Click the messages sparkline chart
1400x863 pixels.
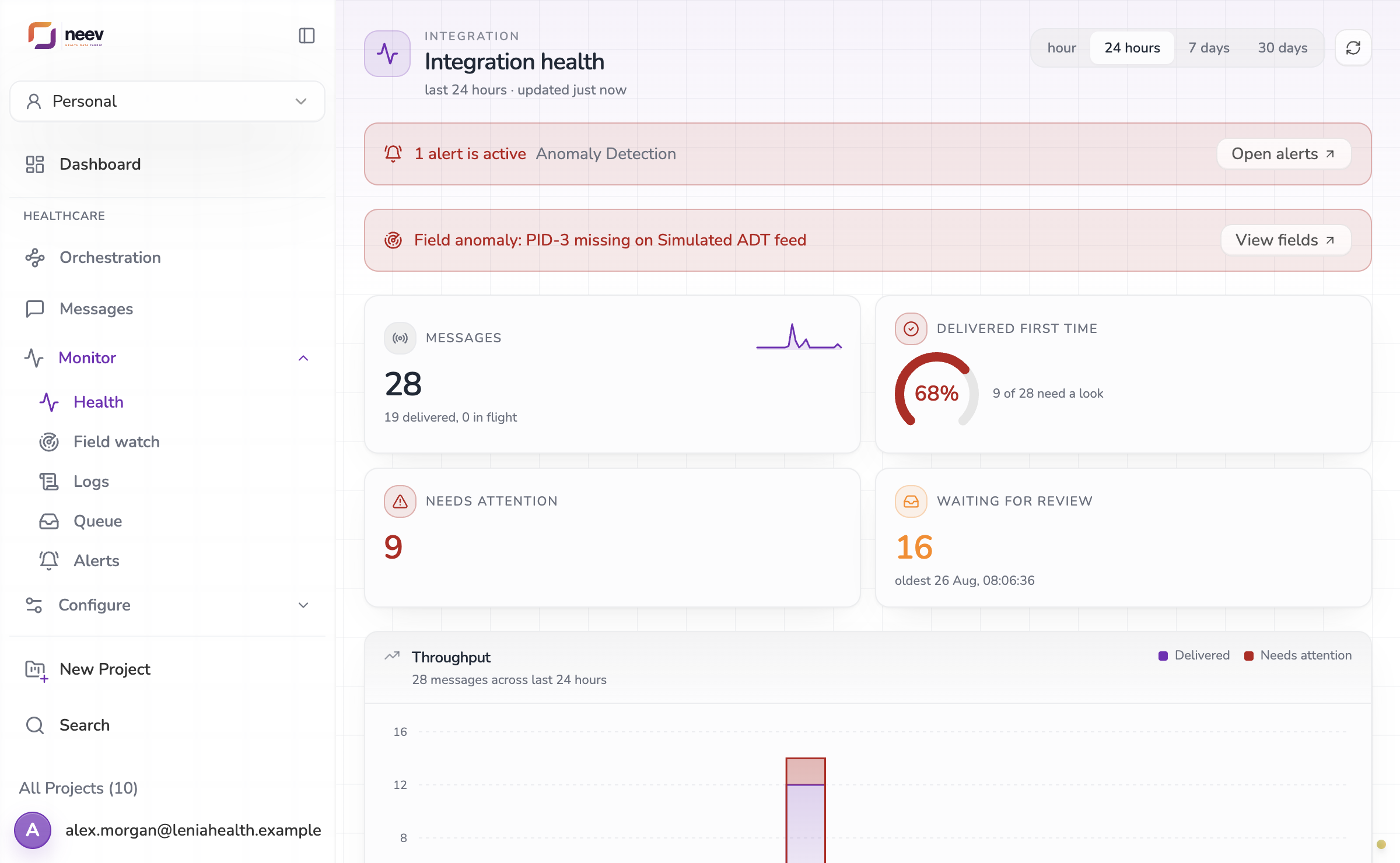click(x=799, y=336)
